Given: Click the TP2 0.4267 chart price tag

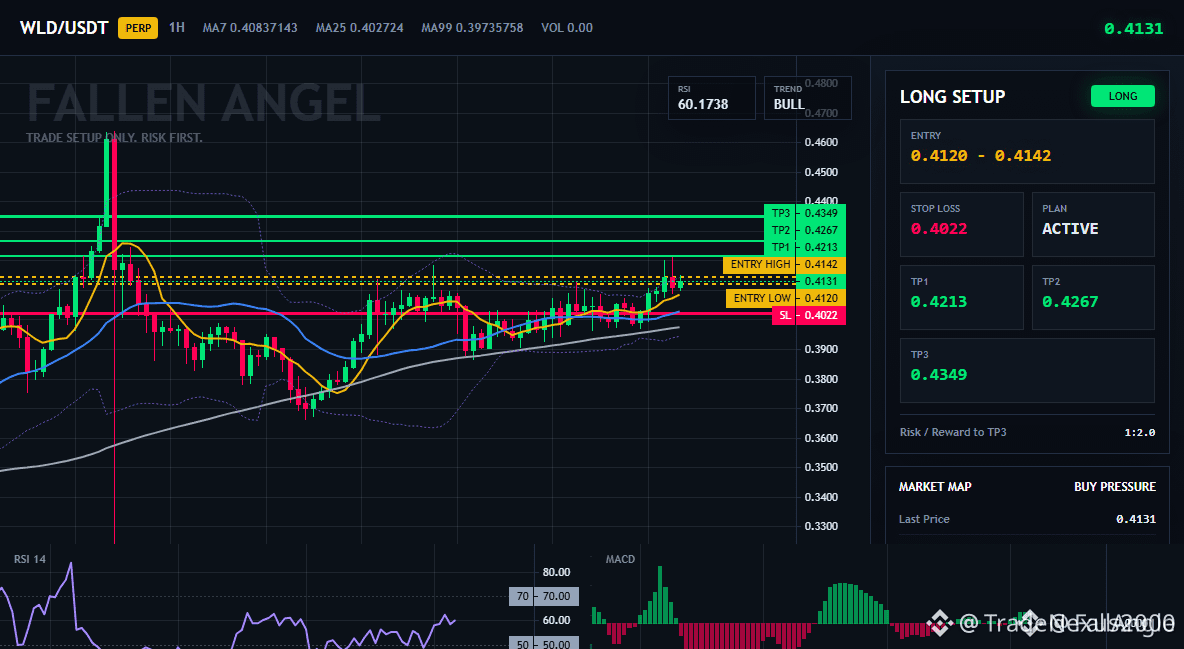Looking at the screenshot, I should pyautogui.click(x=805, y=230).
